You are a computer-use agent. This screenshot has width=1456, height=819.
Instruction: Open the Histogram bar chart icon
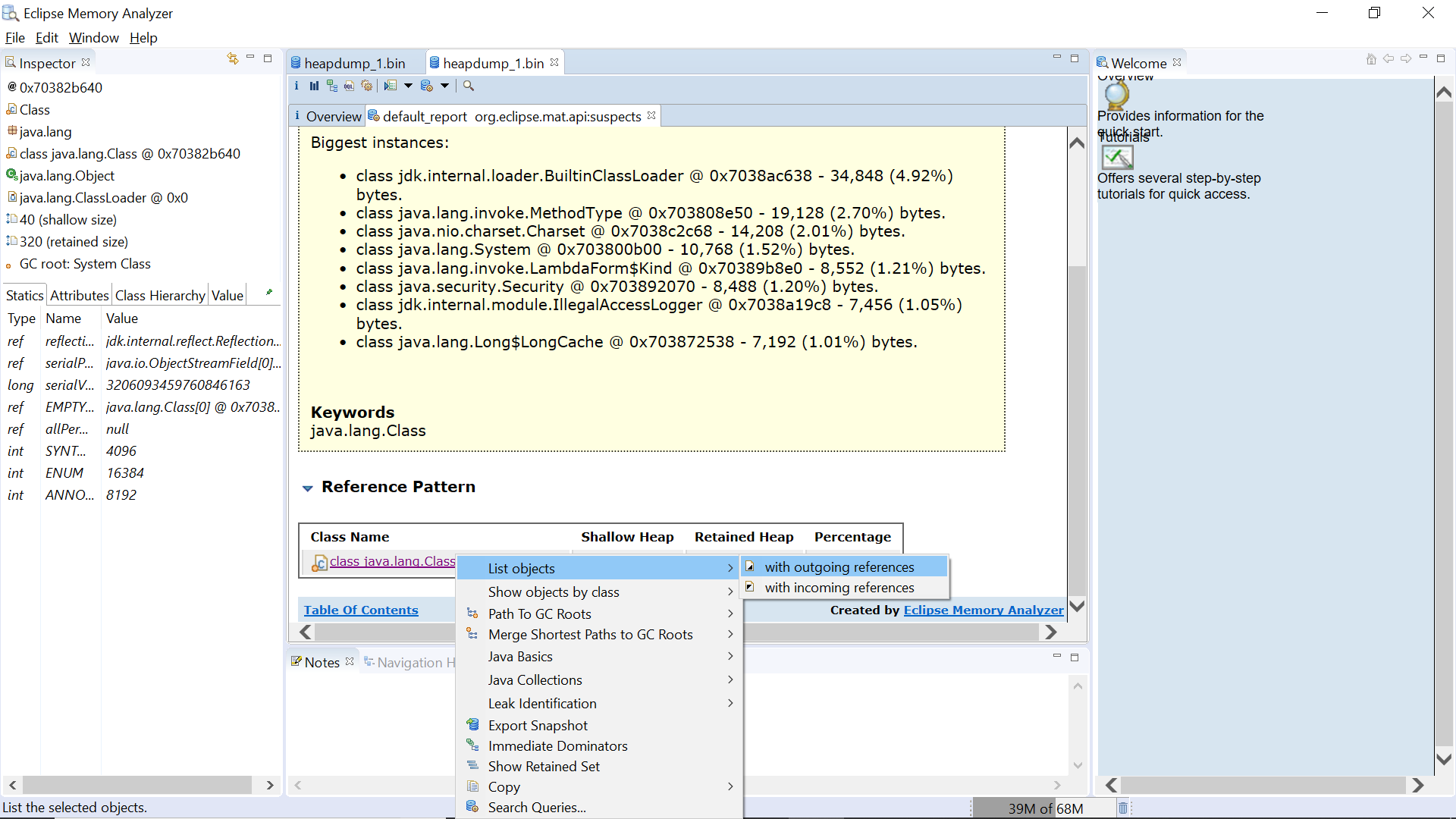pos(314,86)
